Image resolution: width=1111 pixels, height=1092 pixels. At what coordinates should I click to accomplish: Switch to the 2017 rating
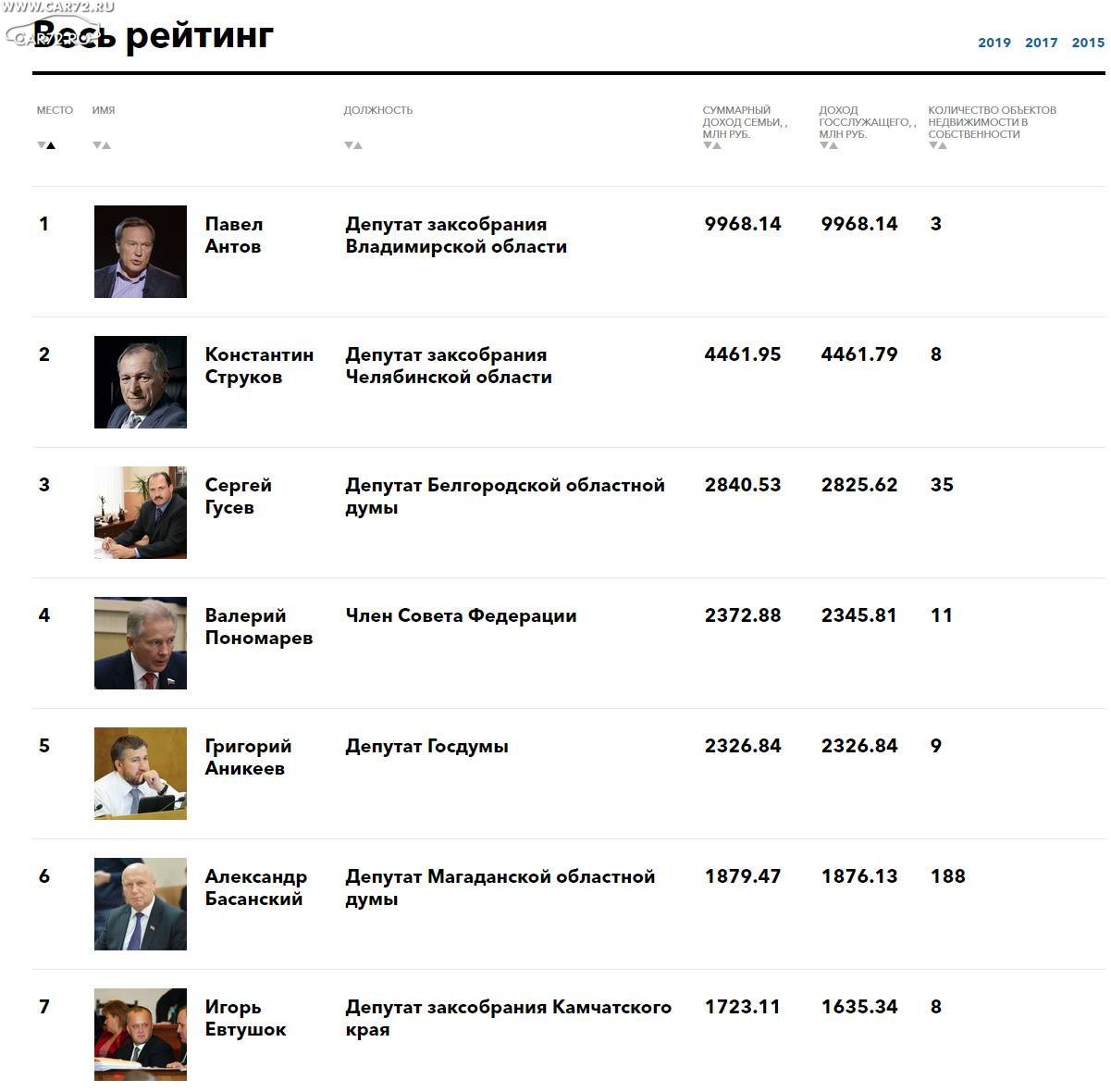[x=1042, y=43]
